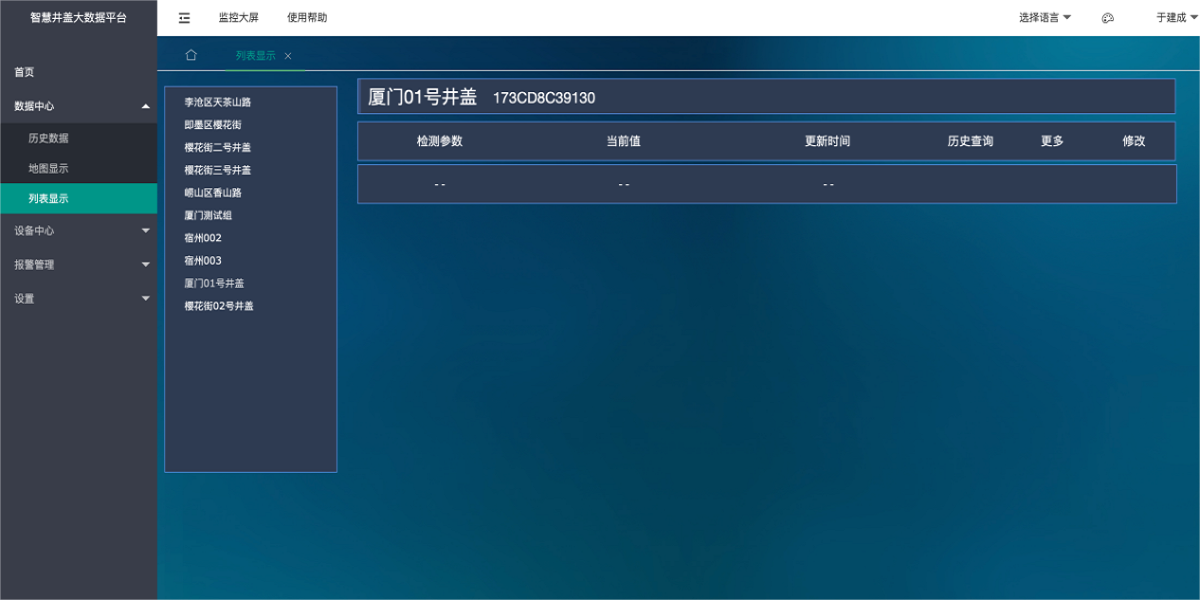
Task: Open the 于建成 user account dropdown
Action: click(1173, 17)
